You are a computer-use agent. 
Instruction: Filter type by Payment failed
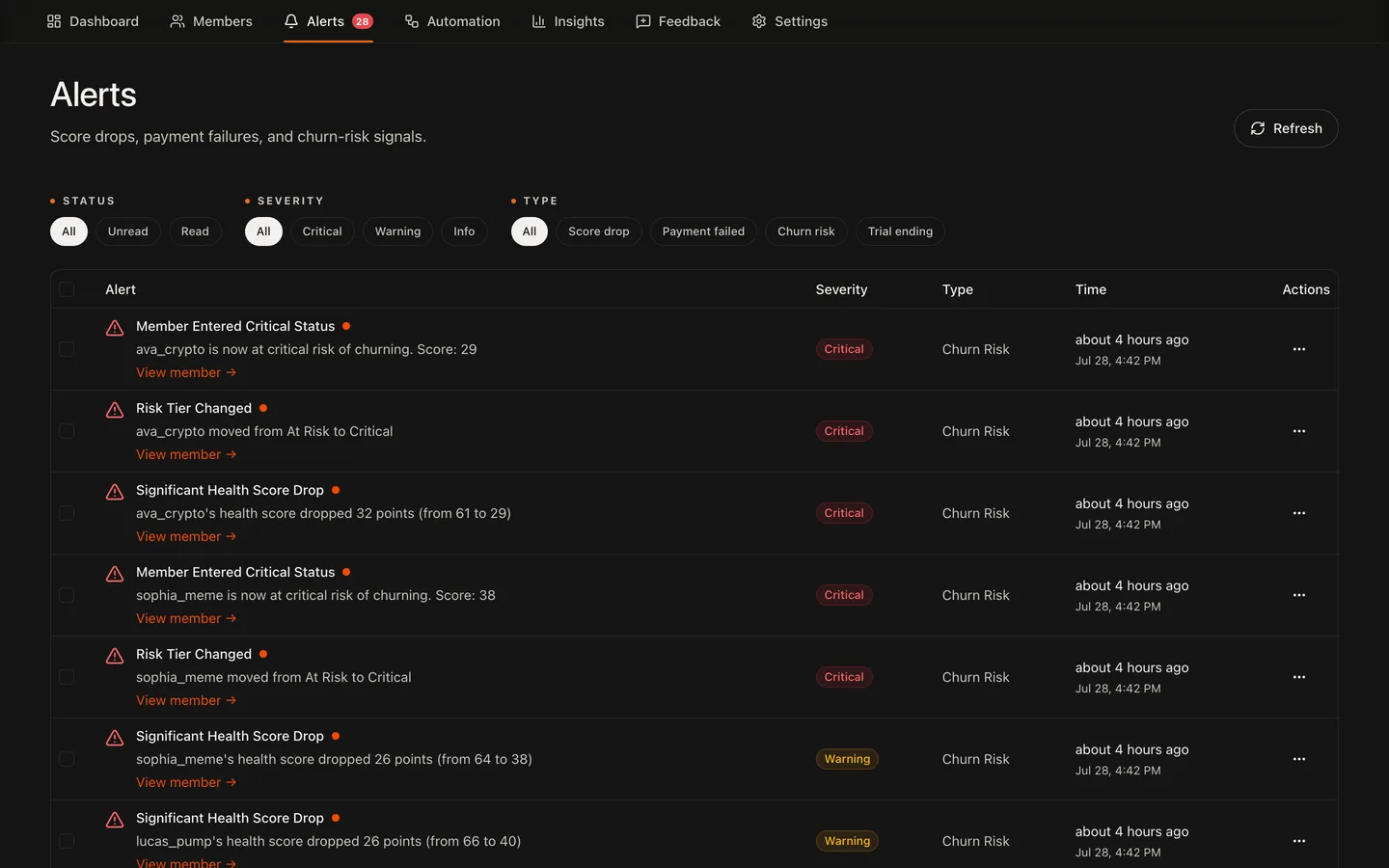703,231
